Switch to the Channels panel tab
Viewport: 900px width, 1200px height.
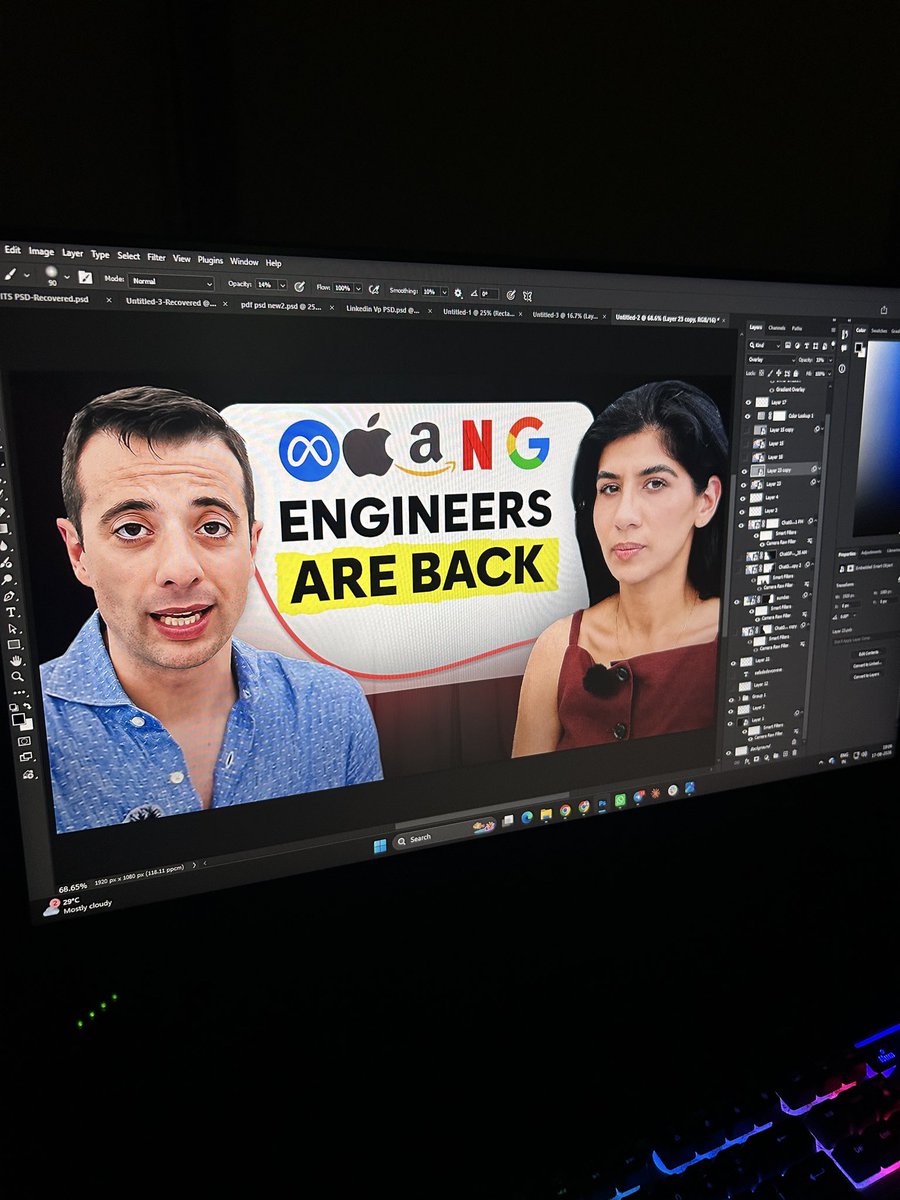(777, 328)
